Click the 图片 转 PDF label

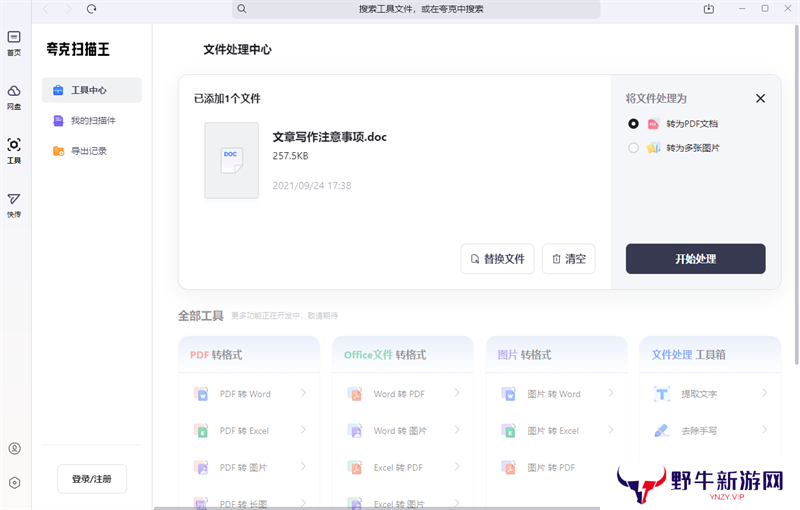[x=551, y=467]
